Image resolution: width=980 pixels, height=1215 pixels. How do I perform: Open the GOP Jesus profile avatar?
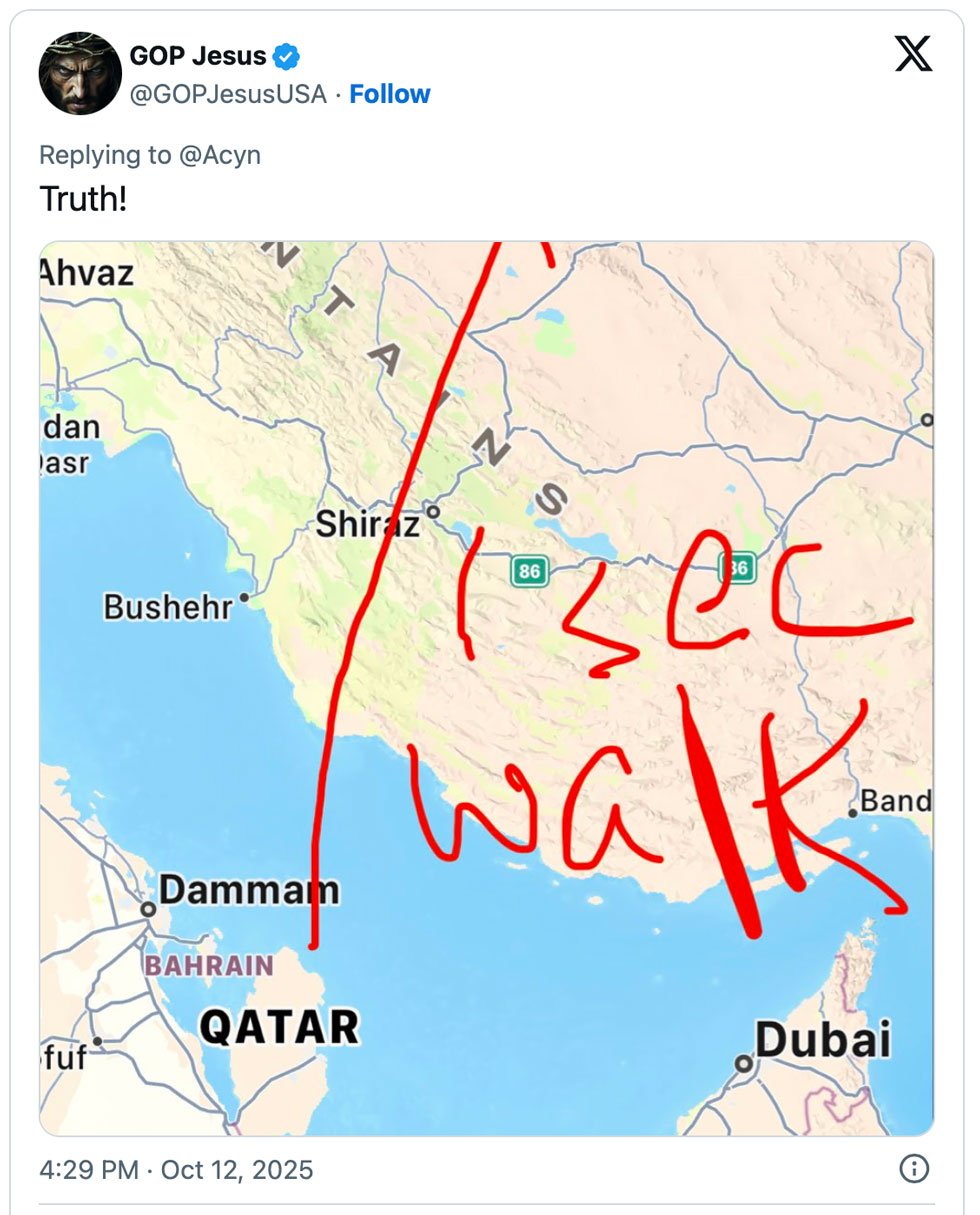(x=80, y=74)
